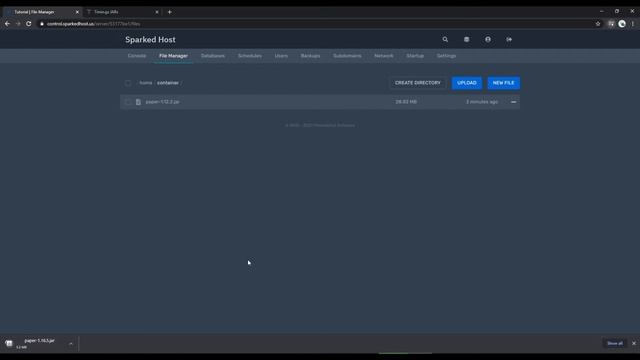
Task: Reload the page with the refresh icon
Action: click(29, 24)
